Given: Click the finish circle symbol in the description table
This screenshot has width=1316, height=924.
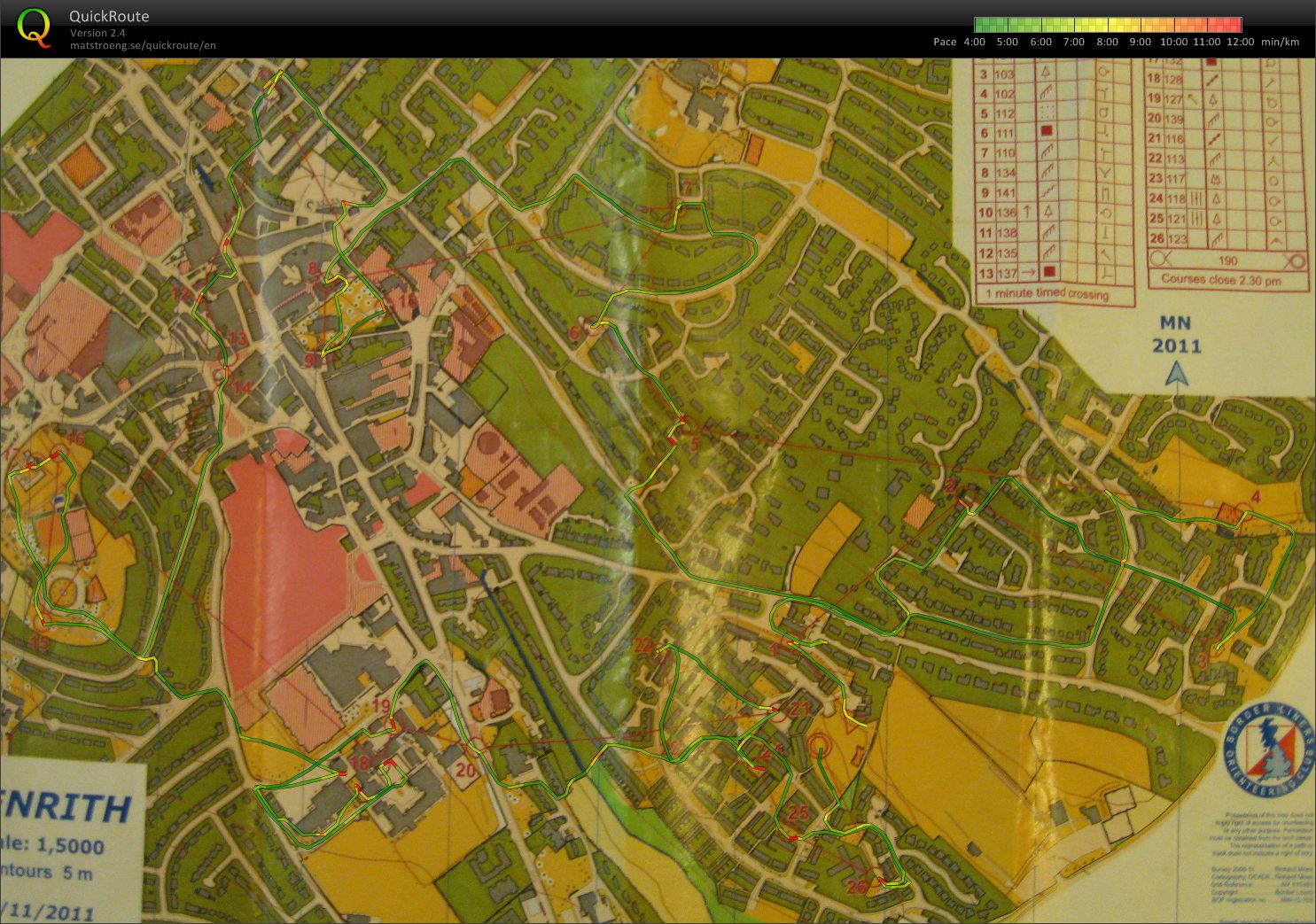Looking at the screenshot, I should pyautogui.click(x=1296, y=260).
